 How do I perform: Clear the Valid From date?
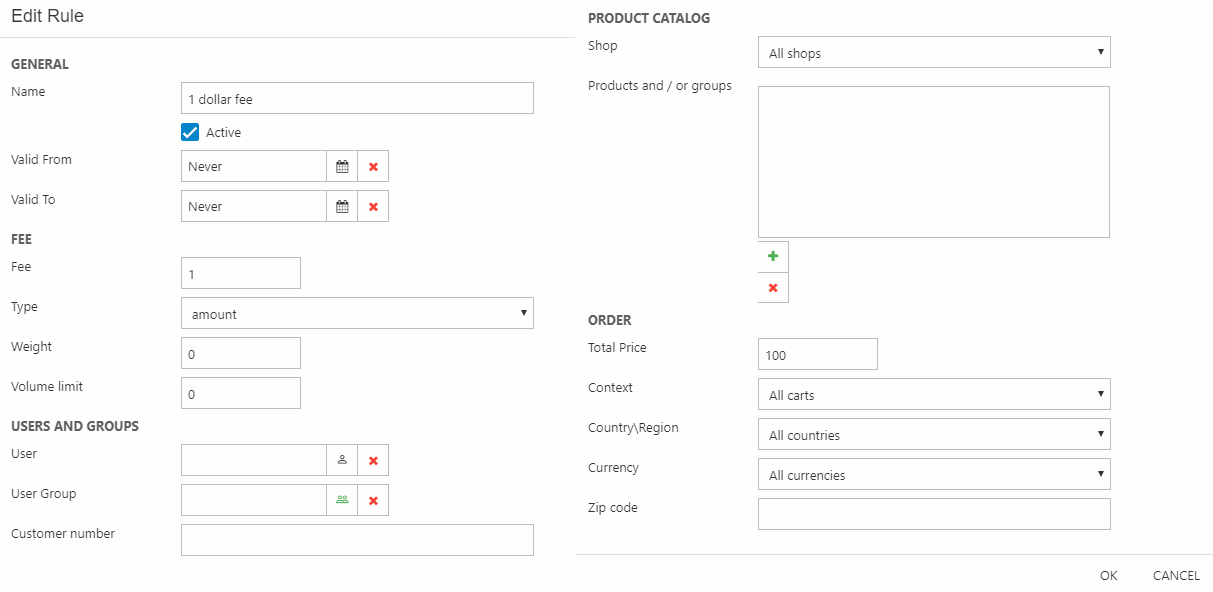coord(373,166)
